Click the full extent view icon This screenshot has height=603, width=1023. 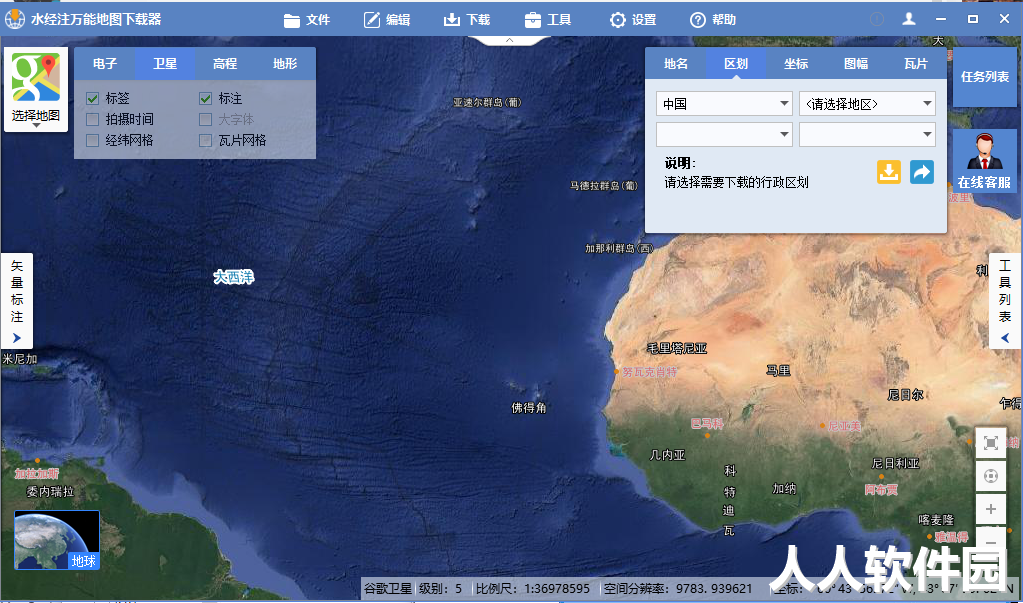[x=991, y=444]
